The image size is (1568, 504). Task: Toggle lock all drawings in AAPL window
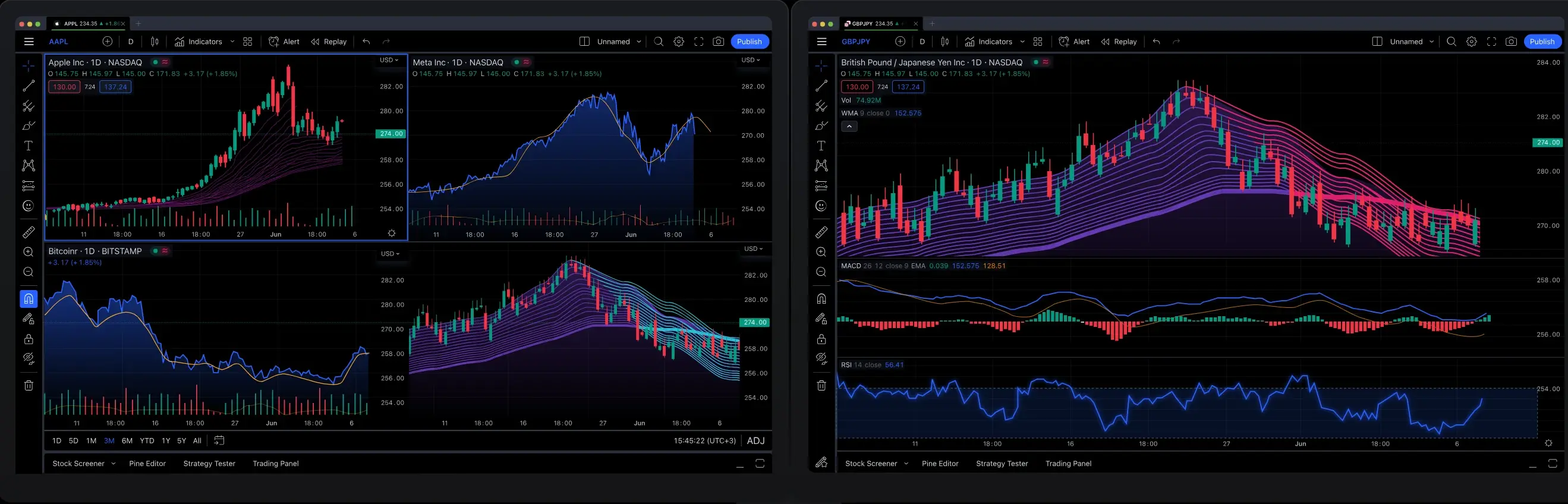[x=29, y=339]
